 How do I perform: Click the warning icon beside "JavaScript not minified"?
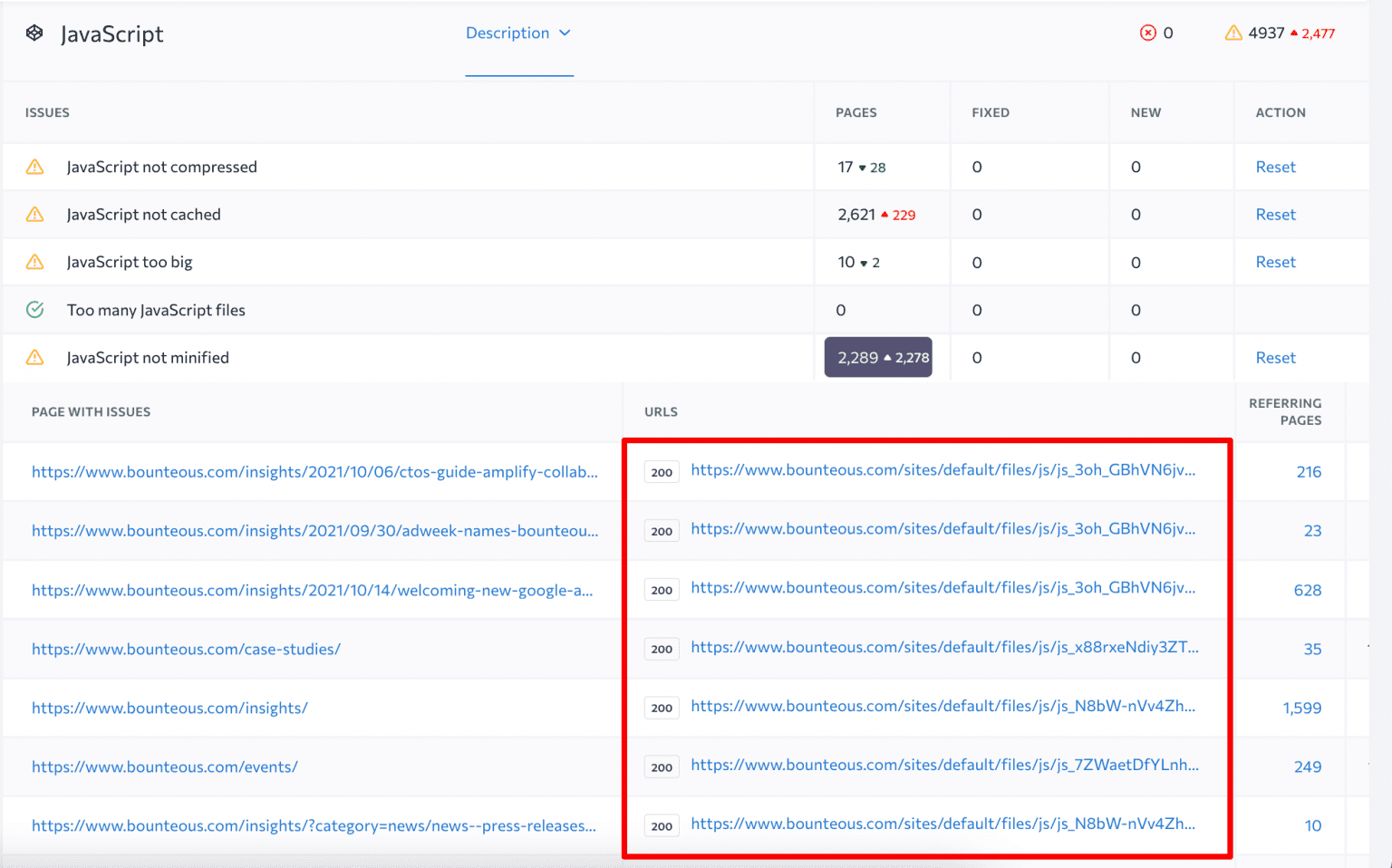tap(34, 357)
